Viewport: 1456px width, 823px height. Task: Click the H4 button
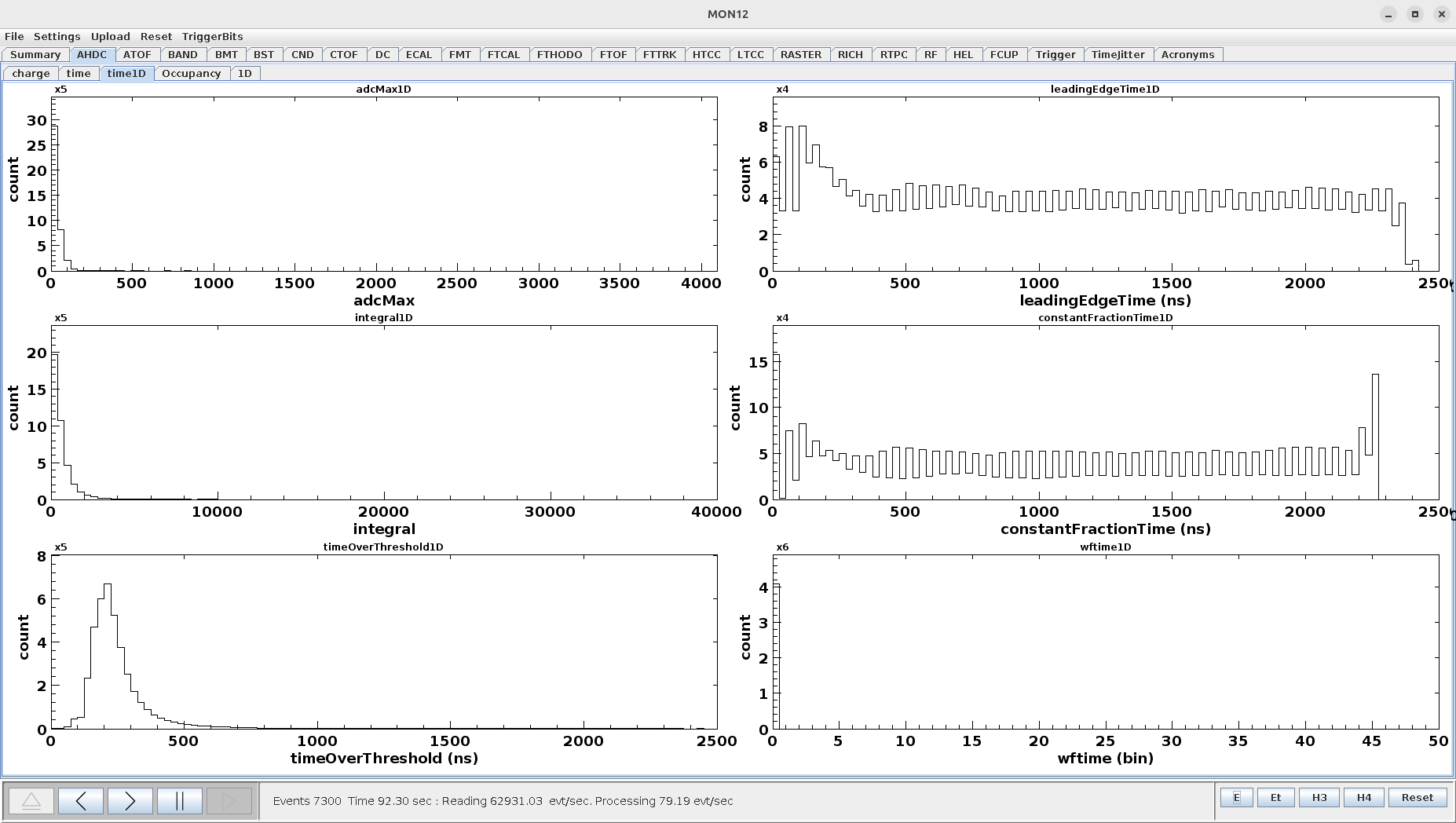pos(1364,797)
